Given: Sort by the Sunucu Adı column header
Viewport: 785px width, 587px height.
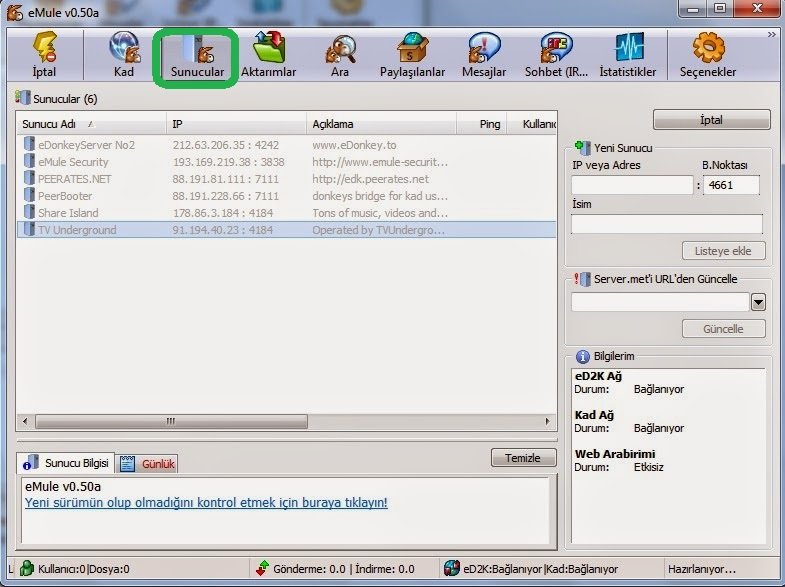Looking at the screenshot, I should click(91, 124).
